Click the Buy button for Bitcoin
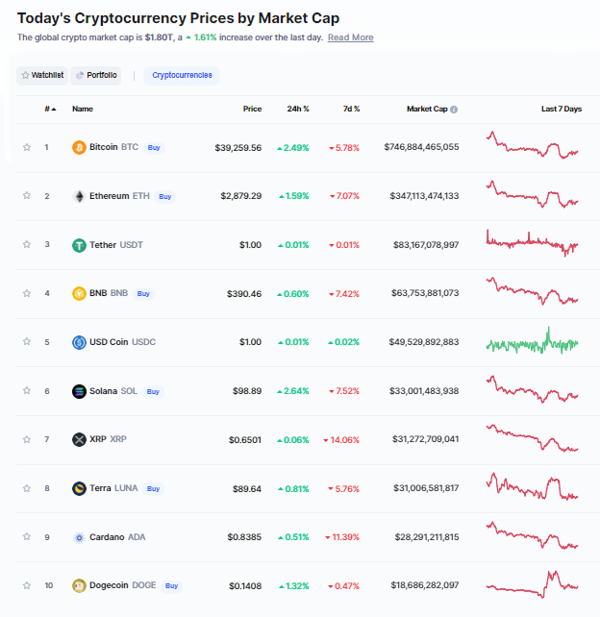This screenshot has height=617, width=600. [x=154, y=148]
